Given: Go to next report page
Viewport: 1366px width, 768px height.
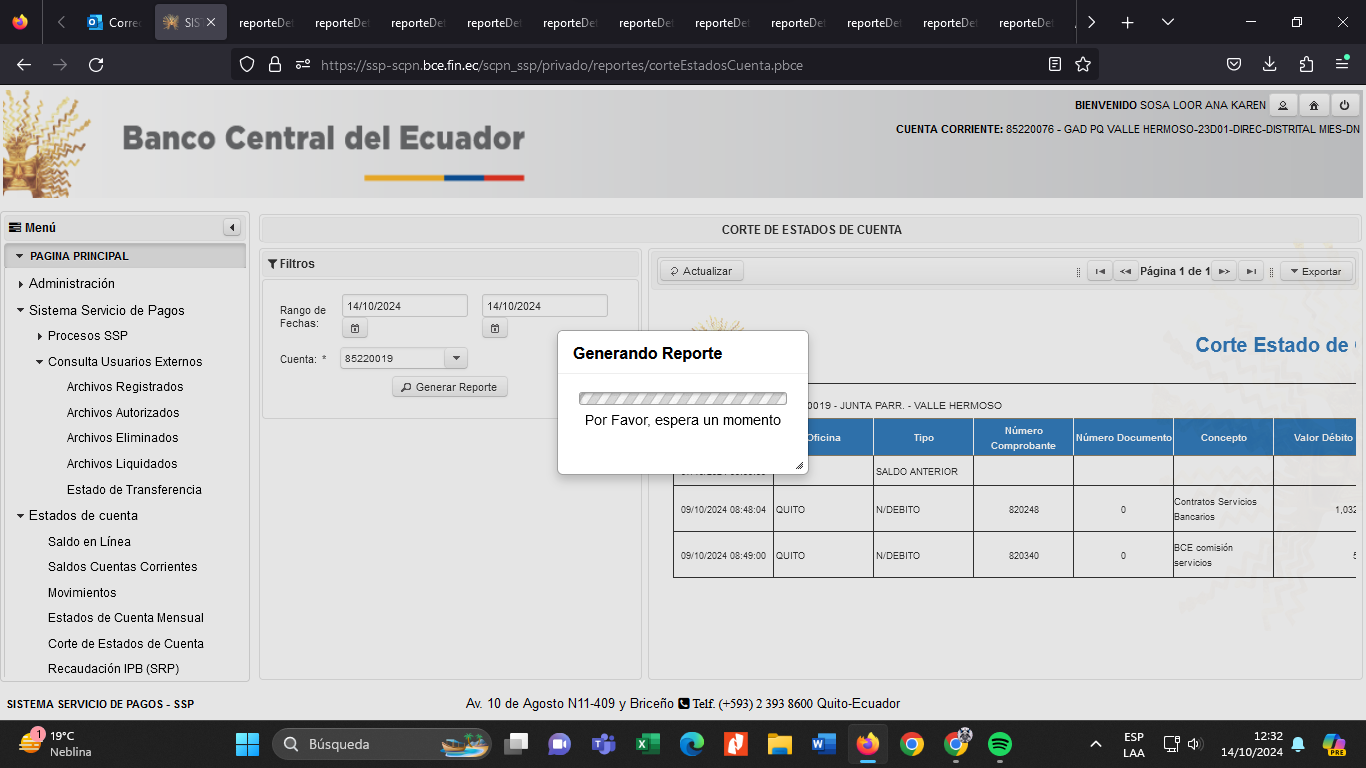Looking at the screenshot, I should (1223, 271).
